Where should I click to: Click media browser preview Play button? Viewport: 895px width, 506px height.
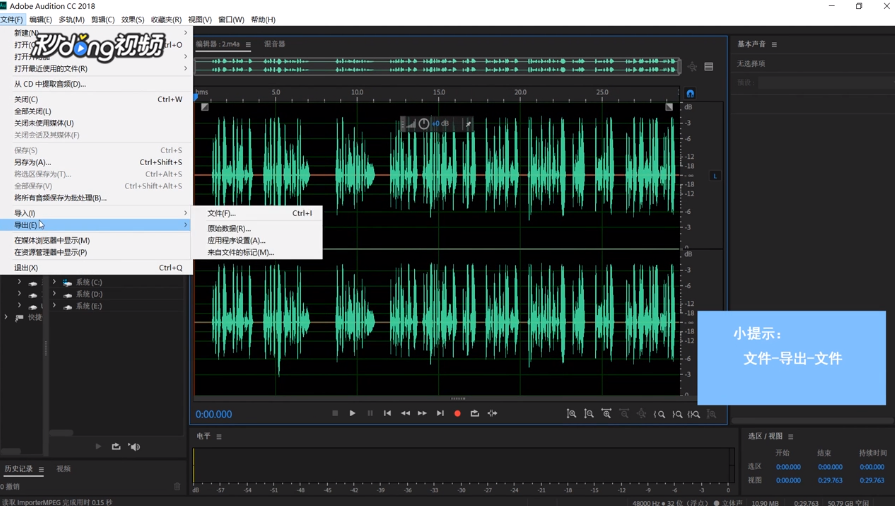tap(98, 447)
